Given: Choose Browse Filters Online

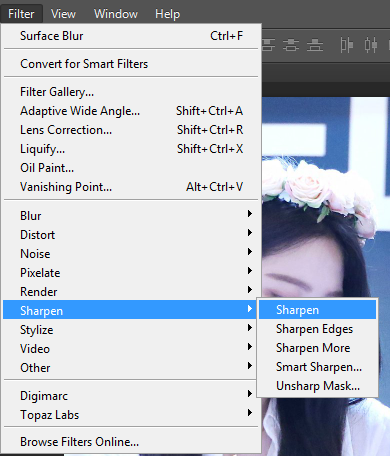Looking at the screenshot, I should click(x=131, y=442).
